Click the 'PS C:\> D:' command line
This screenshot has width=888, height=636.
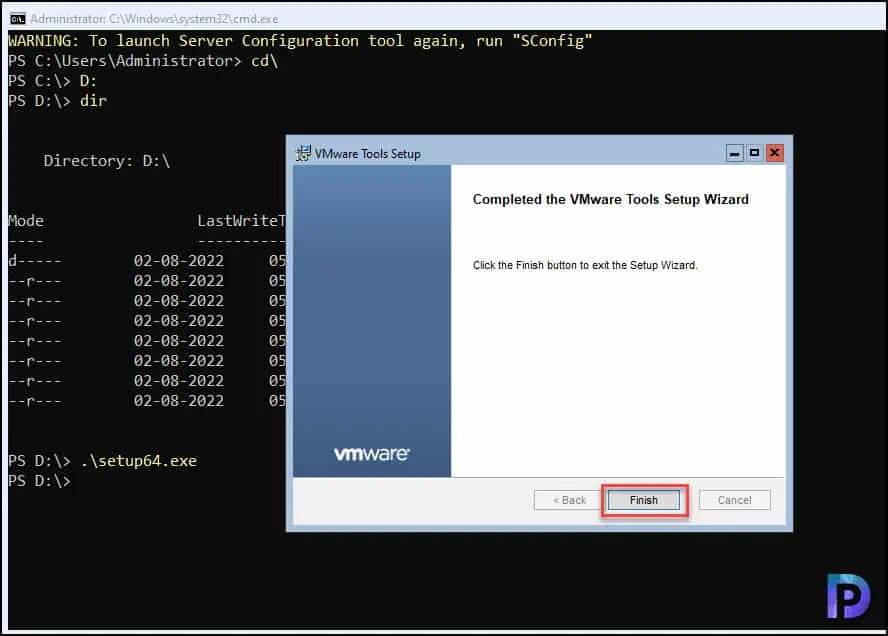click(53, 81)
